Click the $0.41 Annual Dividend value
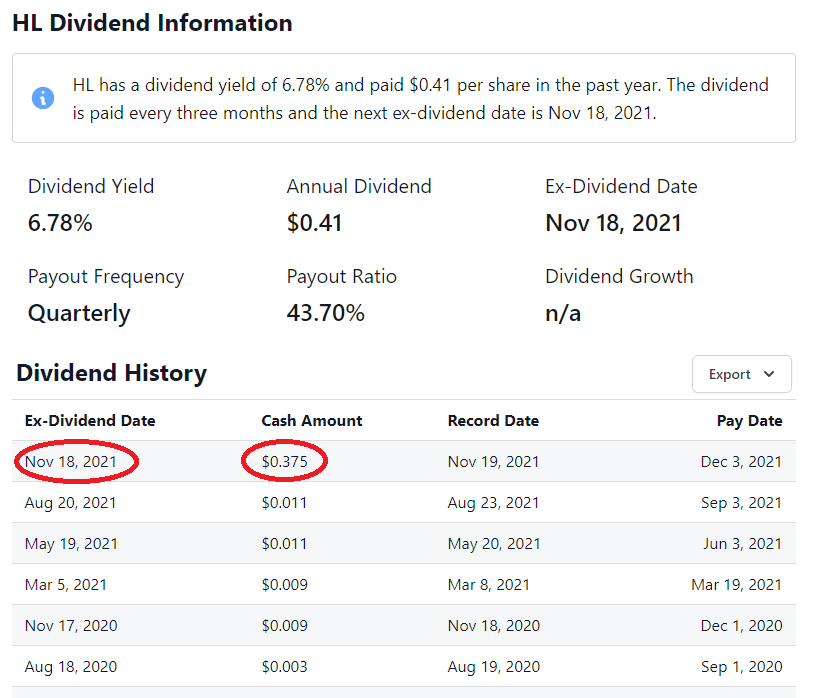 314,223
